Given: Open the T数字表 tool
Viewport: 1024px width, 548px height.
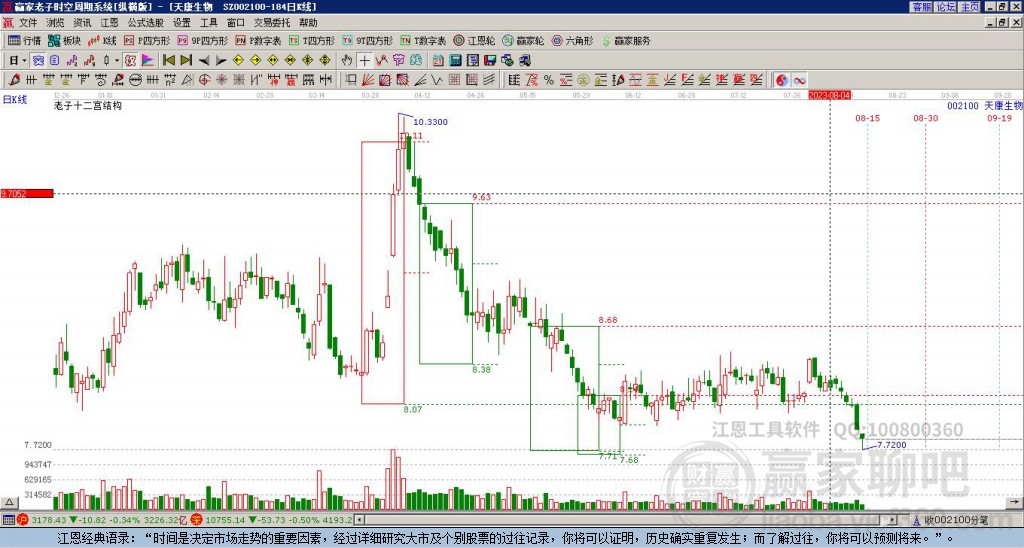Looking at the screenshot, I should point(423,40).
